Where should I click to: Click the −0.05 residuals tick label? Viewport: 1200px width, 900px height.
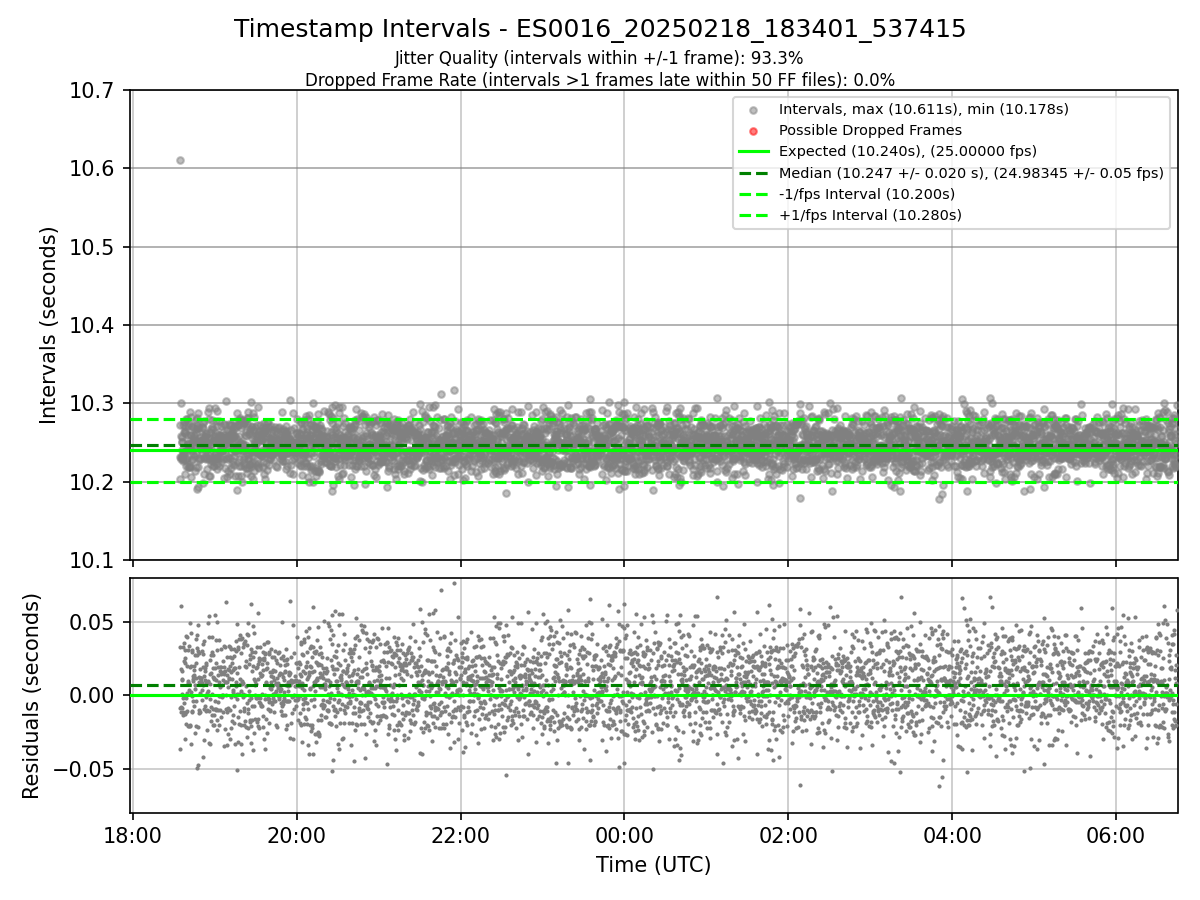pos(86,769)
